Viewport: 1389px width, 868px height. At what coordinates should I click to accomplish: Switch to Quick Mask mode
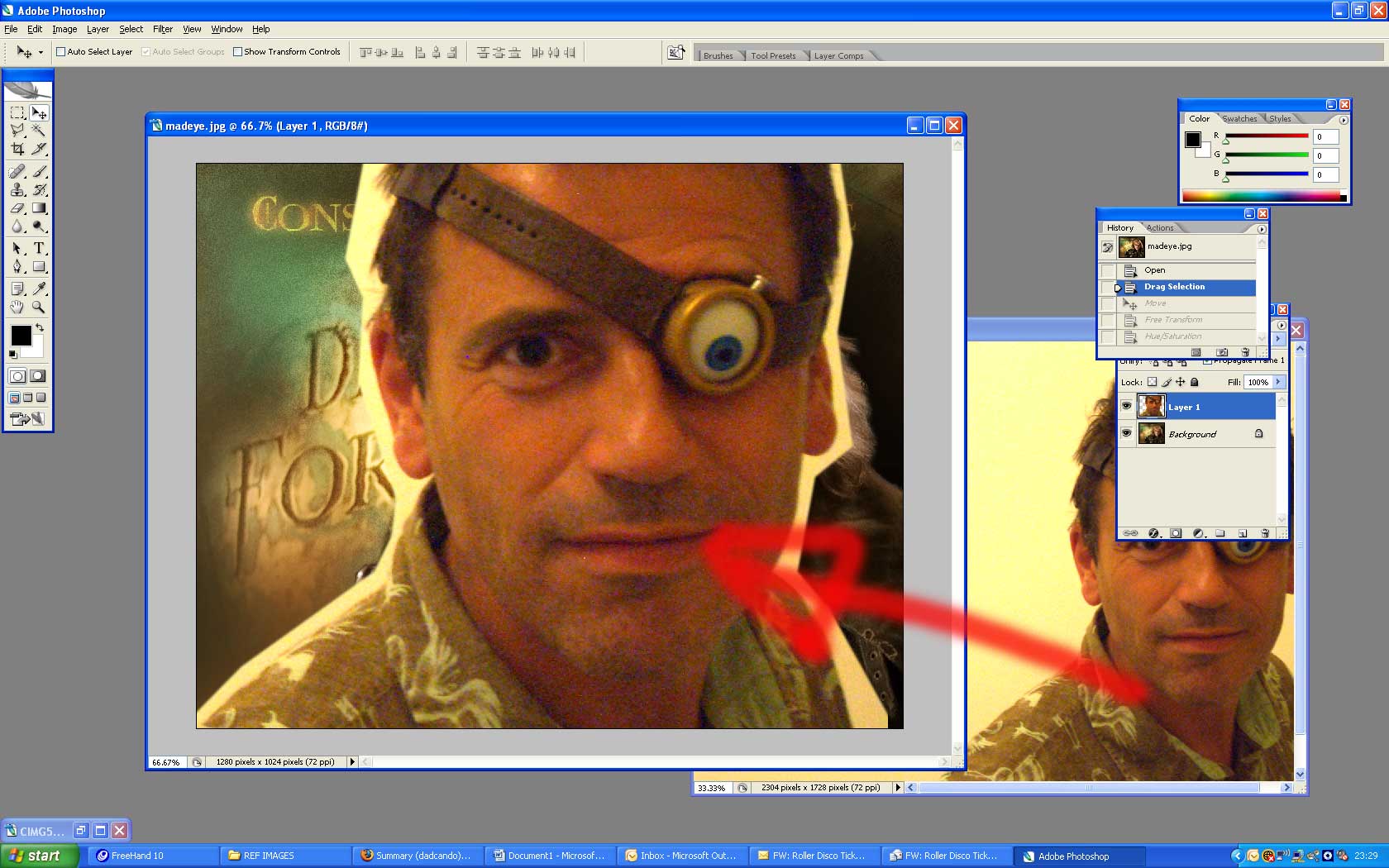click(38, 376)
